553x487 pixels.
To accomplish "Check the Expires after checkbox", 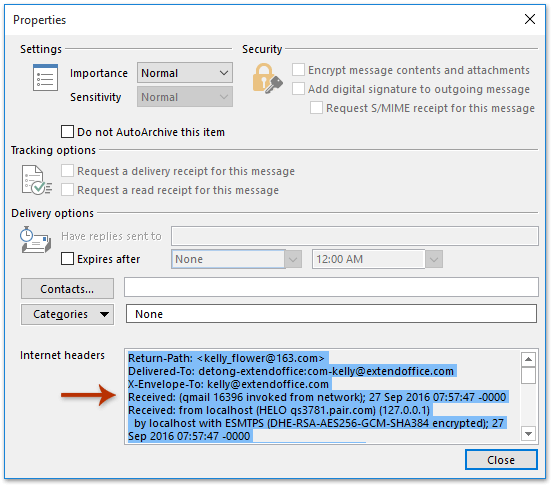I will point(67,258).
